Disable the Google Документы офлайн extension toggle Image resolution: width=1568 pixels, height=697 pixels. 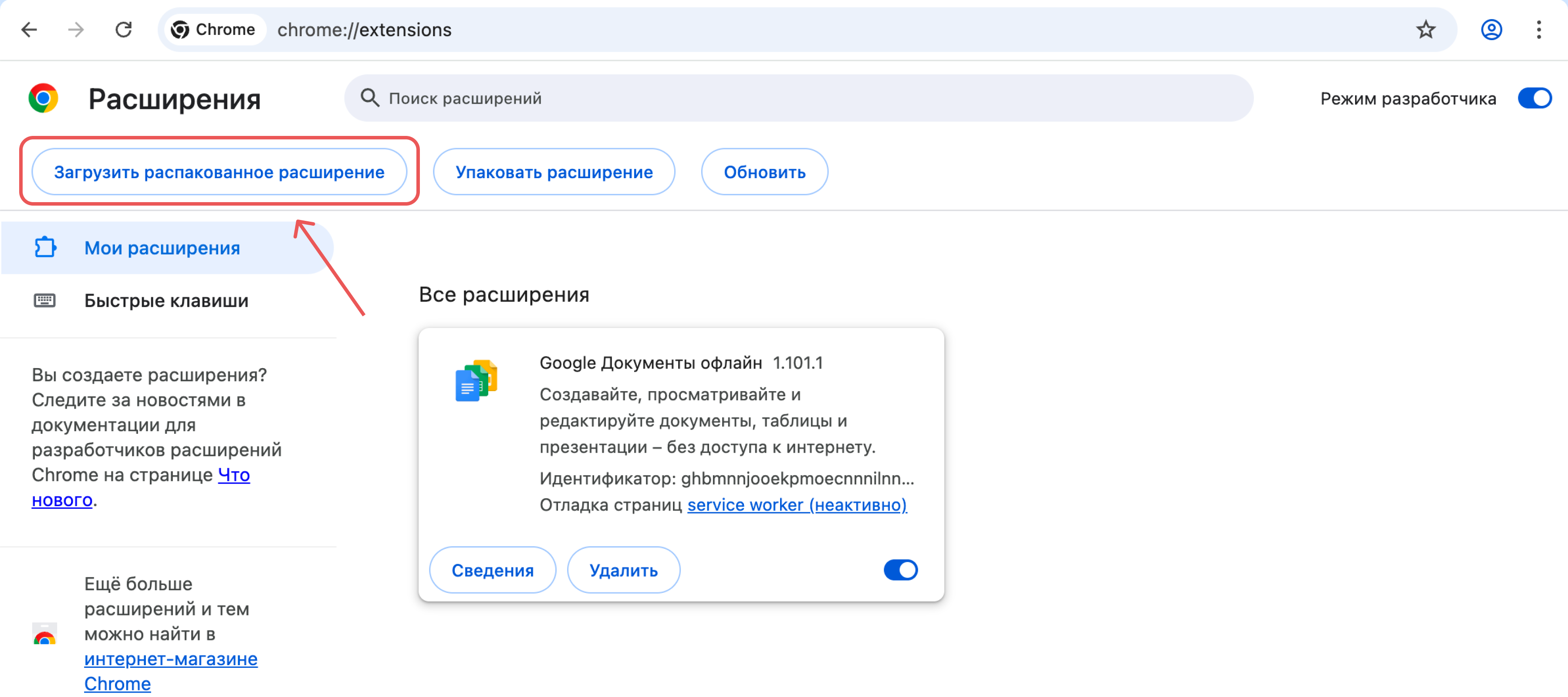point(900,570)
